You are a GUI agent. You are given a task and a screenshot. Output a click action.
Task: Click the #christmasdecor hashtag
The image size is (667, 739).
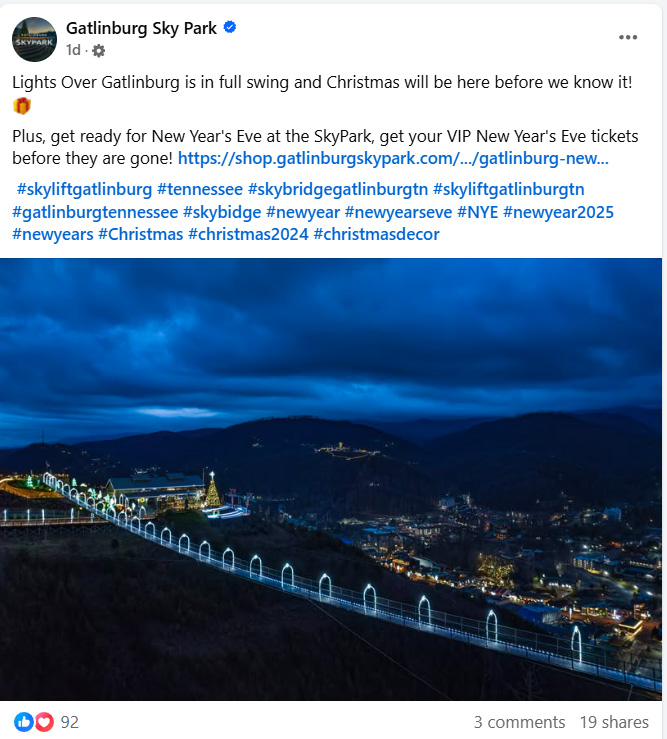pyautogui.click(x=377, y=234)
